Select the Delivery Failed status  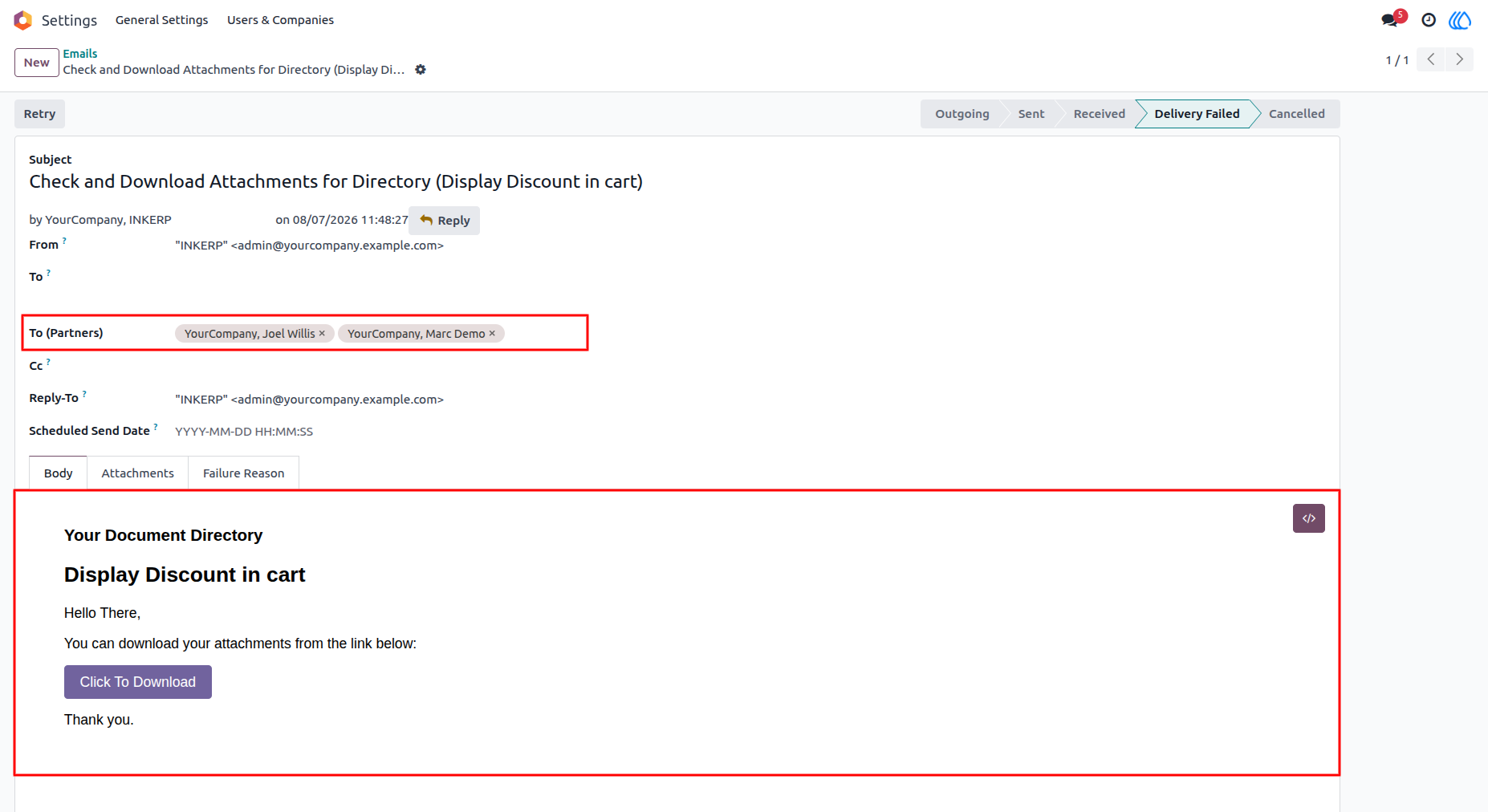pos(1197,114)
